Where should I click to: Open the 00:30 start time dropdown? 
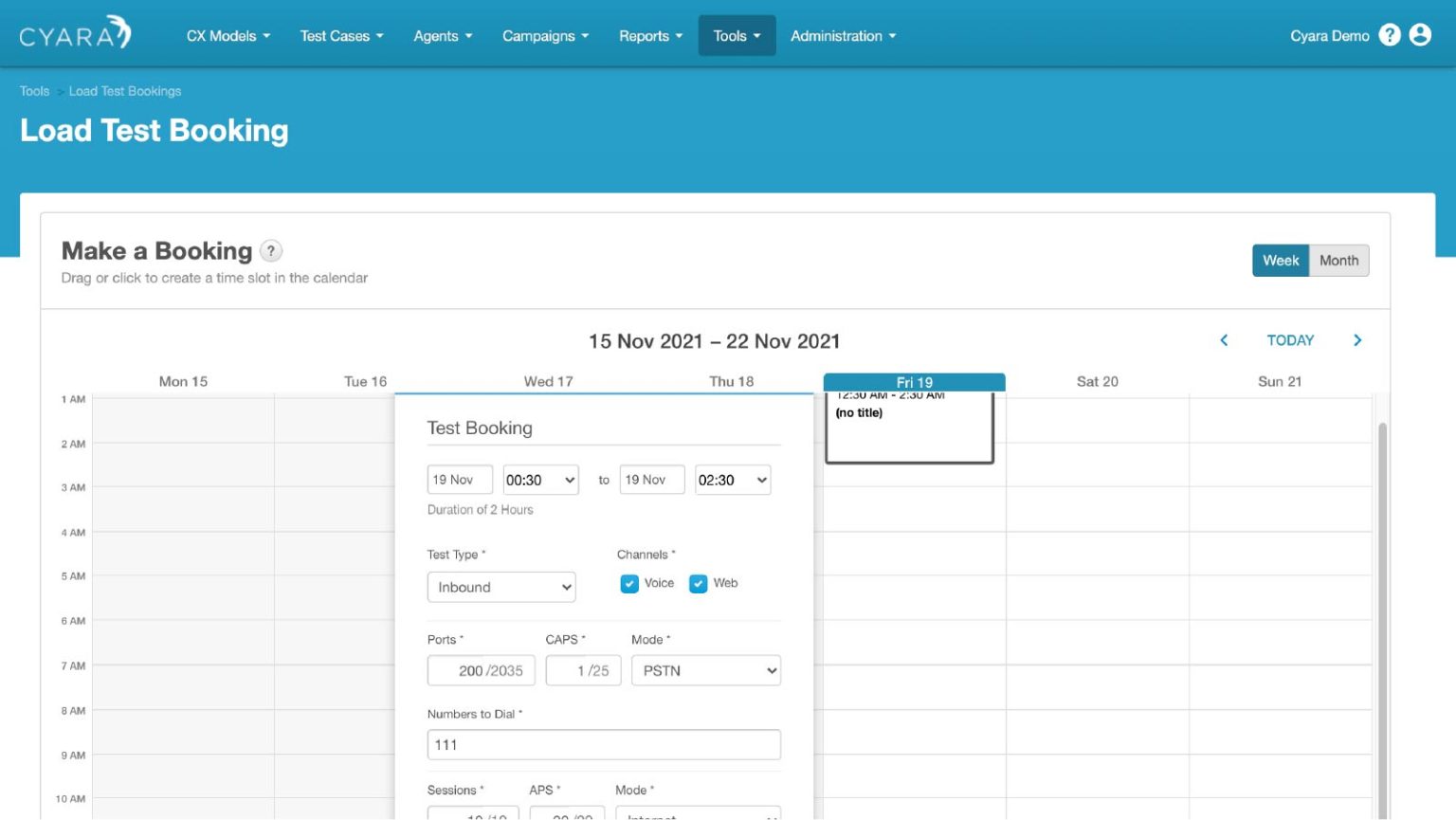click(x=540, y=480)
